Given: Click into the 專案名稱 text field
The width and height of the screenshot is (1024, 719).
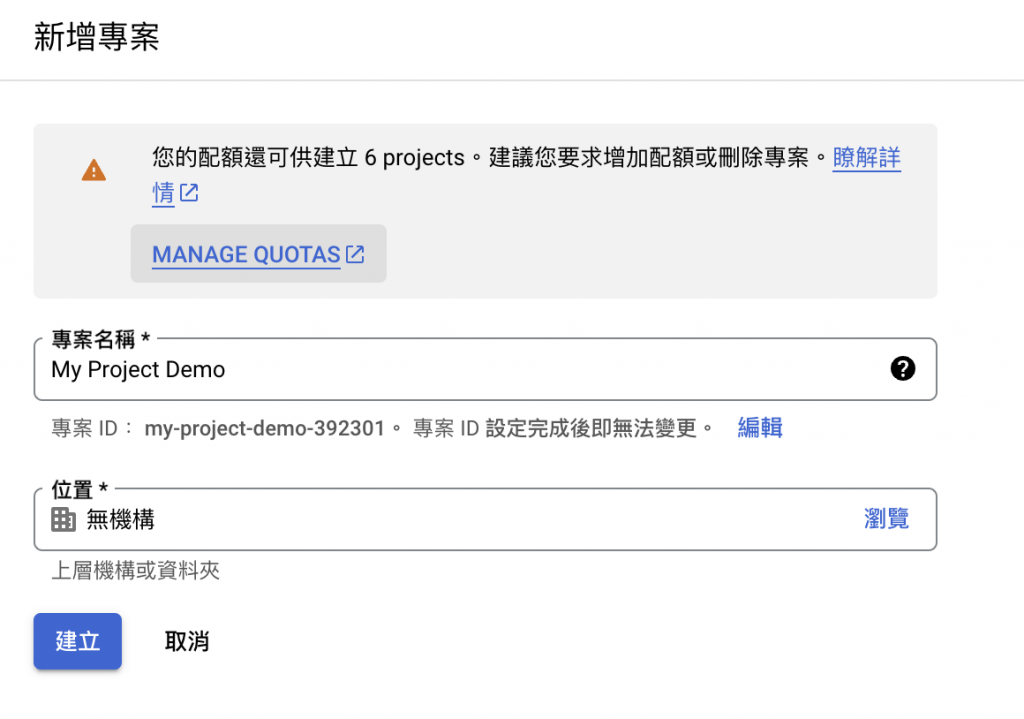Looking at the screenshot, I should tap(450, 369).
